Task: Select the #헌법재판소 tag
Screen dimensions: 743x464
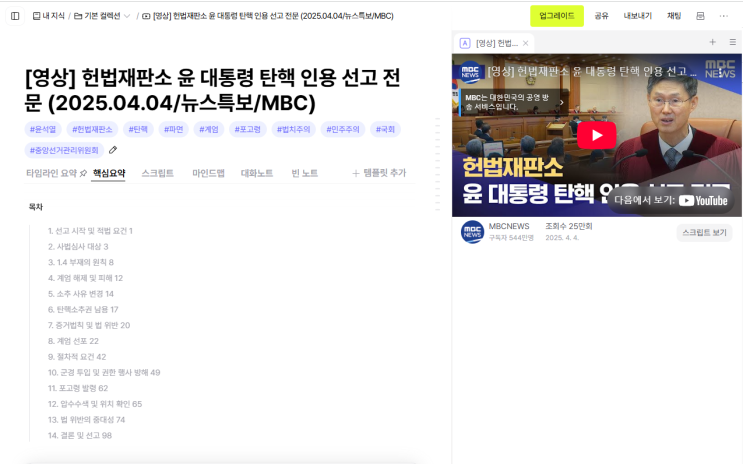Action: [92, 129]
